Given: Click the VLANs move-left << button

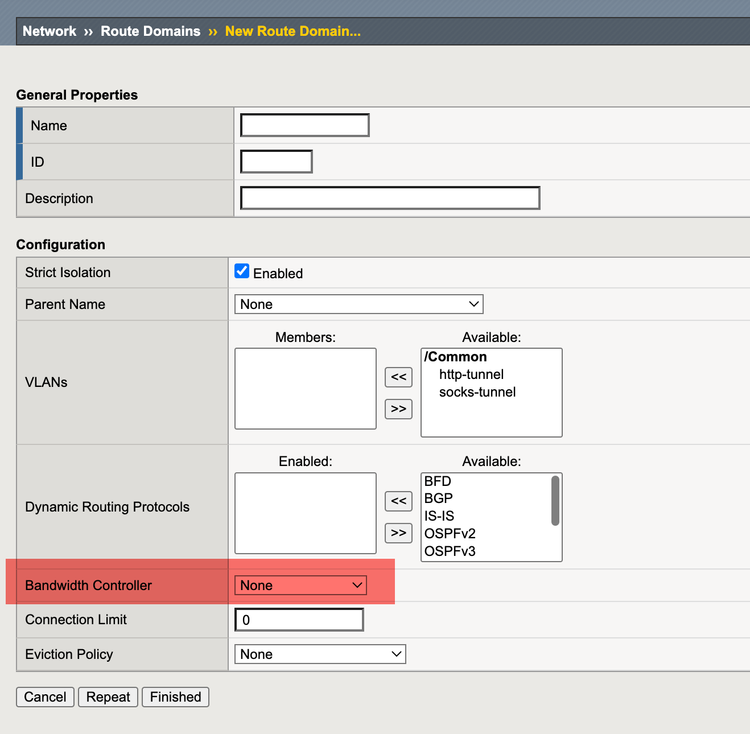Looking at the screenshot, I should 398,377.
